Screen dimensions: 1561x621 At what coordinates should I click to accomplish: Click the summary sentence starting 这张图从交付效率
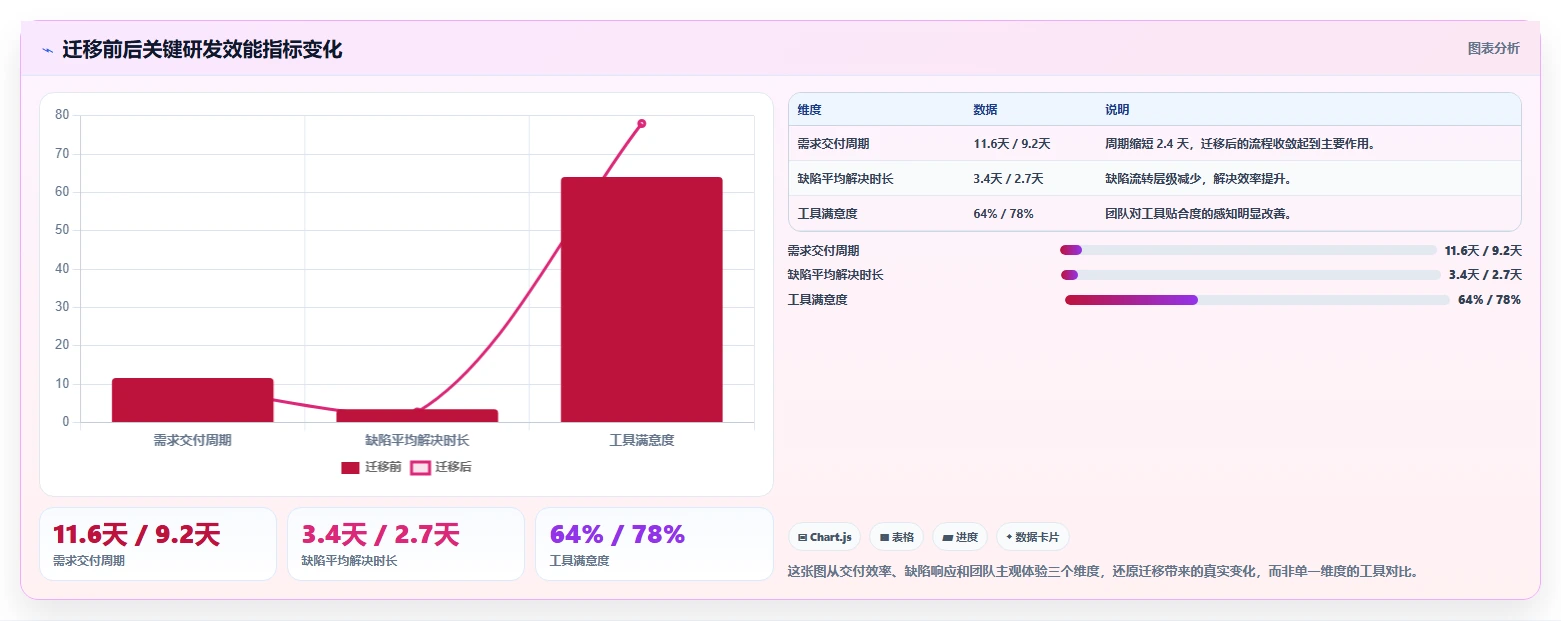[x=1103, y=572]
